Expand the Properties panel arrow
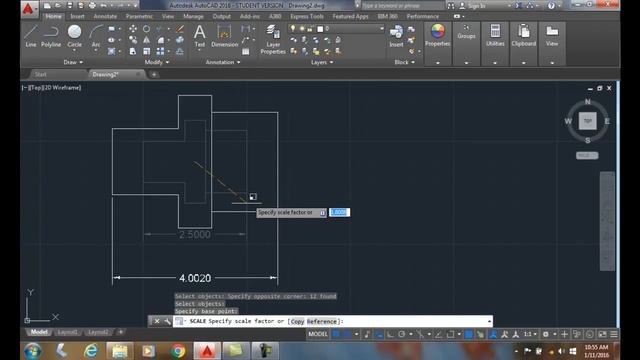Image resolution: width=640 pixels, height=360 pixels. click(x=438, y=63)
